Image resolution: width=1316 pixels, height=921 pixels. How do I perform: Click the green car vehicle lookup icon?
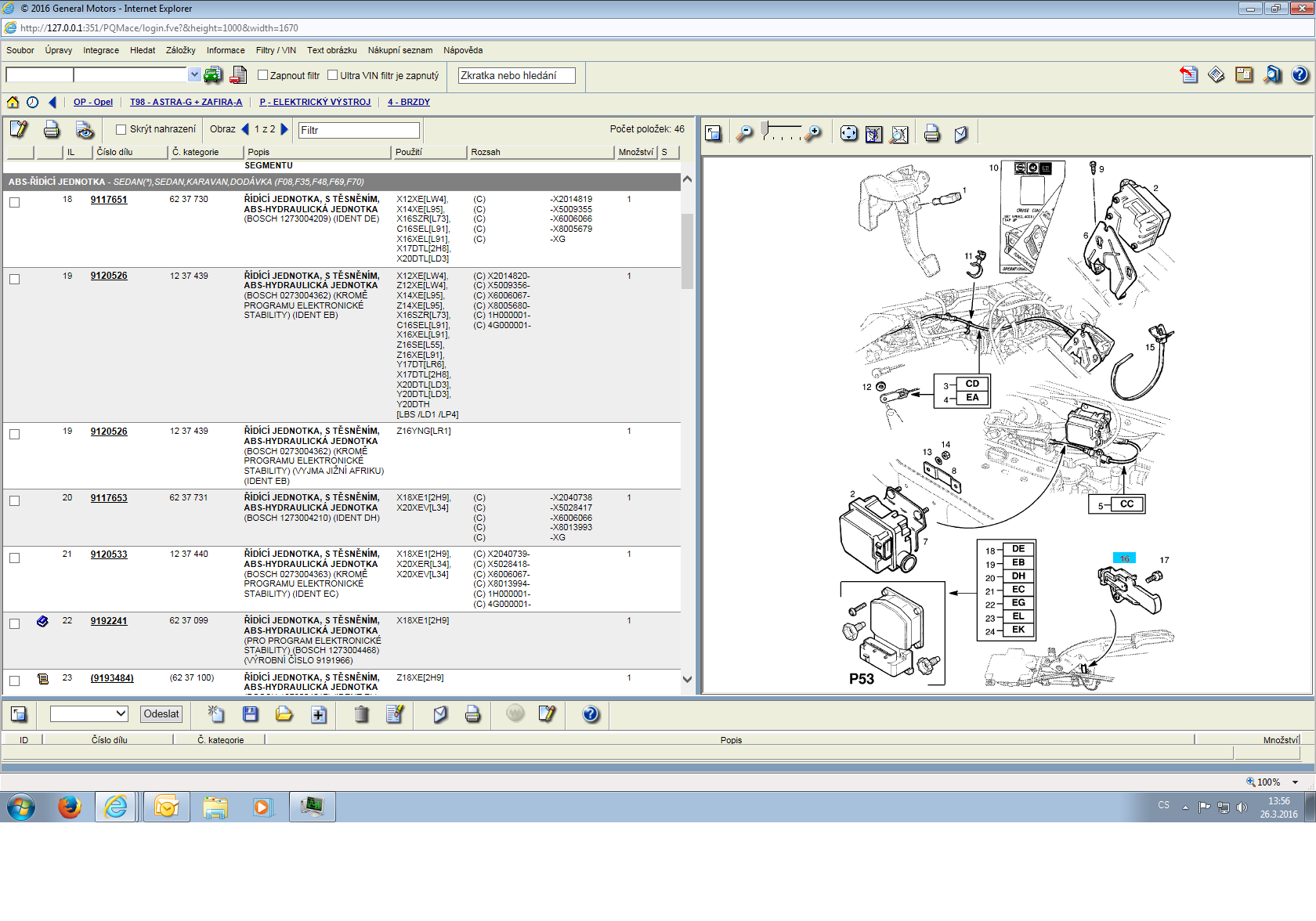coord(213,75)
